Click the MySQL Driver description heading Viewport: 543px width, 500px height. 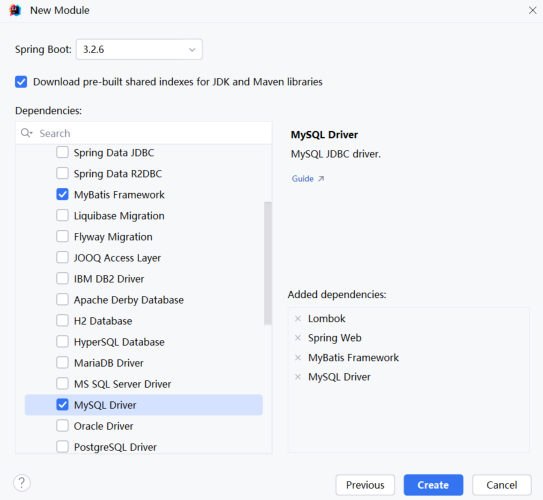point(324,135)
